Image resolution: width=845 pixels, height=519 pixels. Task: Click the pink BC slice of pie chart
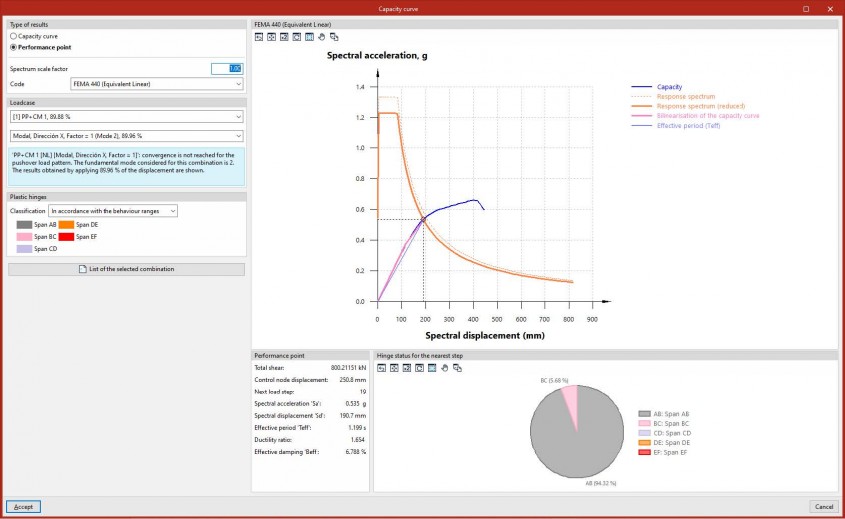570,402
